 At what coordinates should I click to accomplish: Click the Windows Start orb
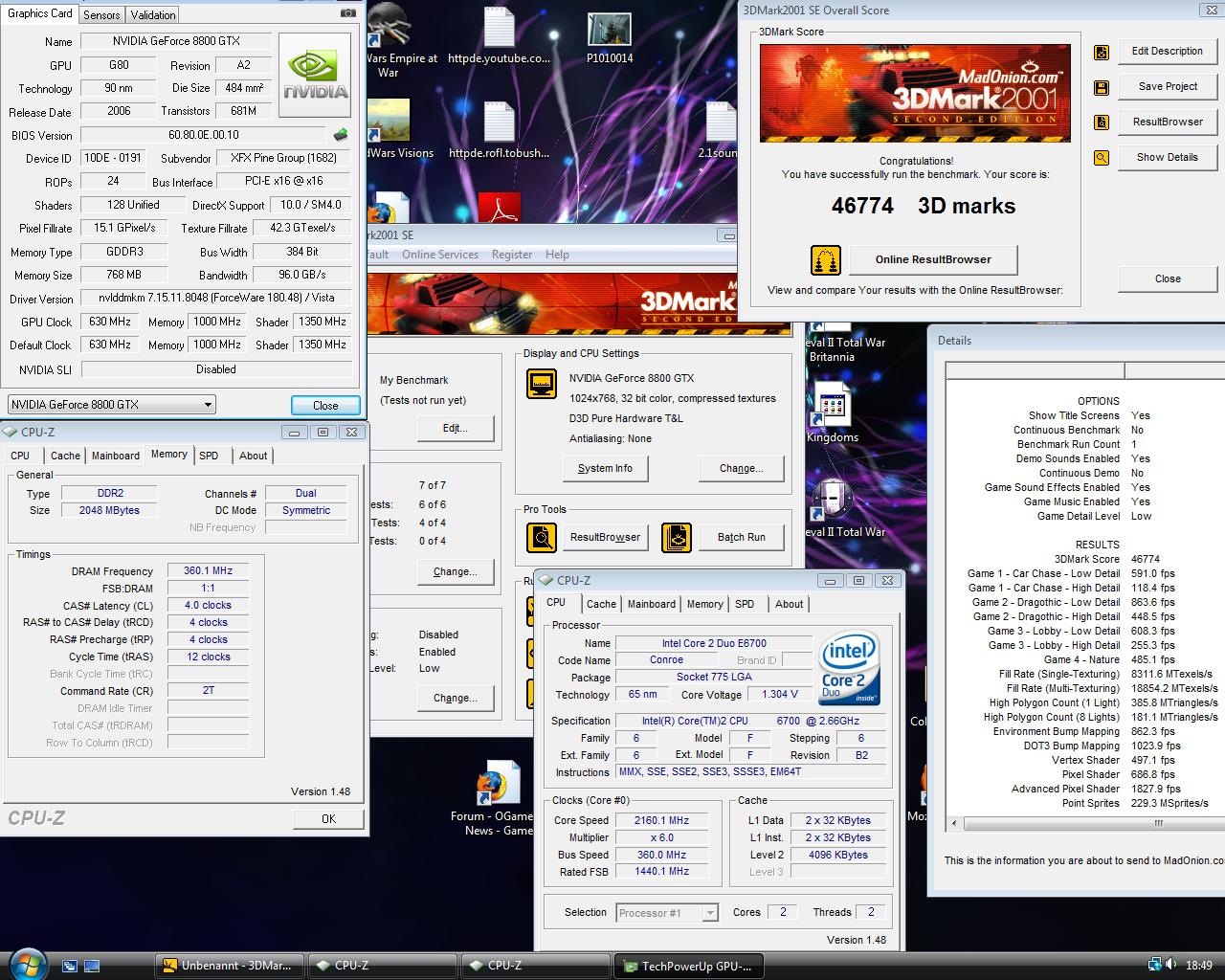[x=26, y=965]
